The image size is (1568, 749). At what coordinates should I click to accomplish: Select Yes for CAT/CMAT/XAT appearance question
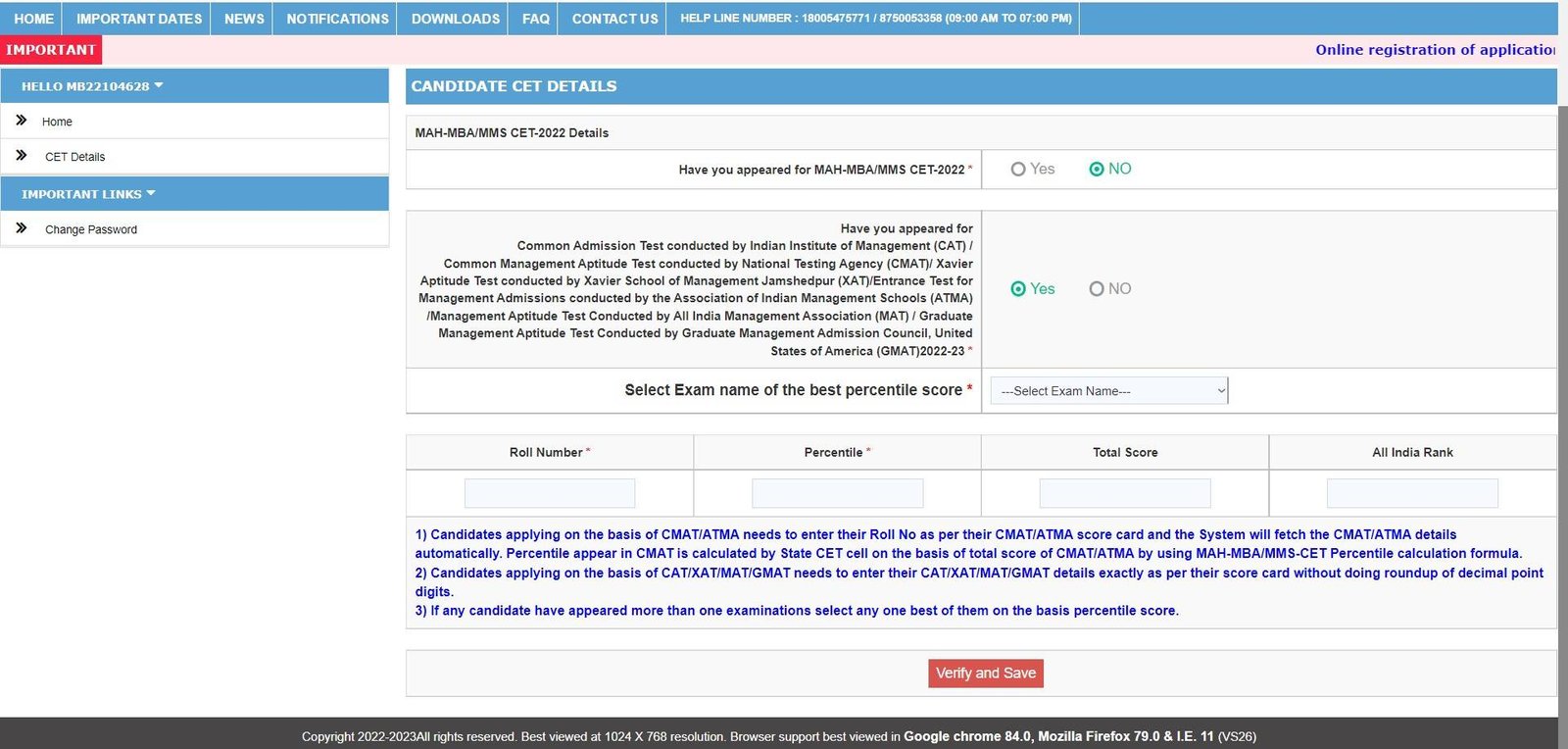click(1018, 289)
